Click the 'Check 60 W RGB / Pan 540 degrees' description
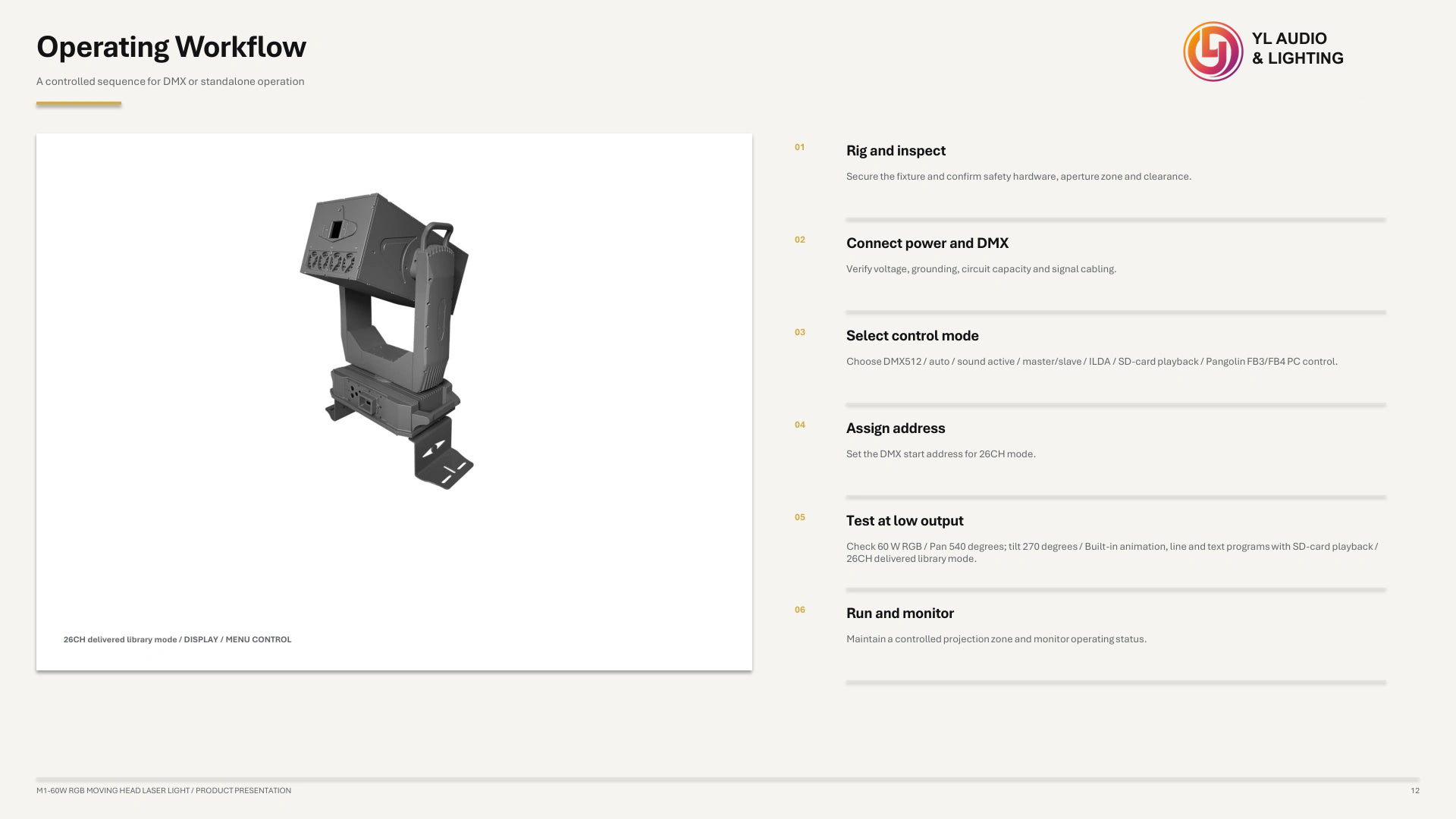Viewport: 1456px width, 819px height. tap(1112, 553)
